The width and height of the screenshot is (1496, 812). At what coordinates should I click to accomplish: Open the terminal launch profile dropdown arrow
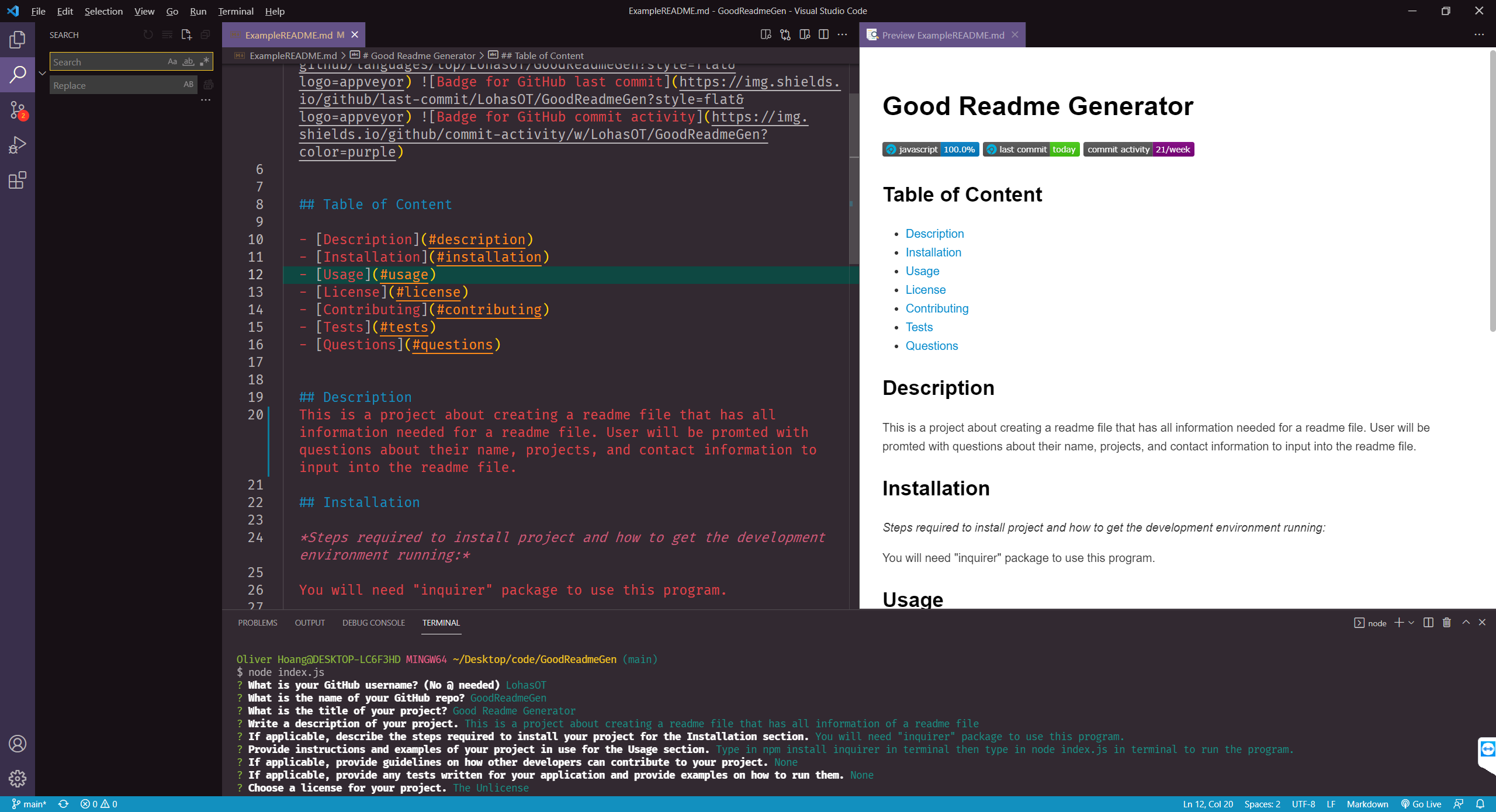(1411, 623)
